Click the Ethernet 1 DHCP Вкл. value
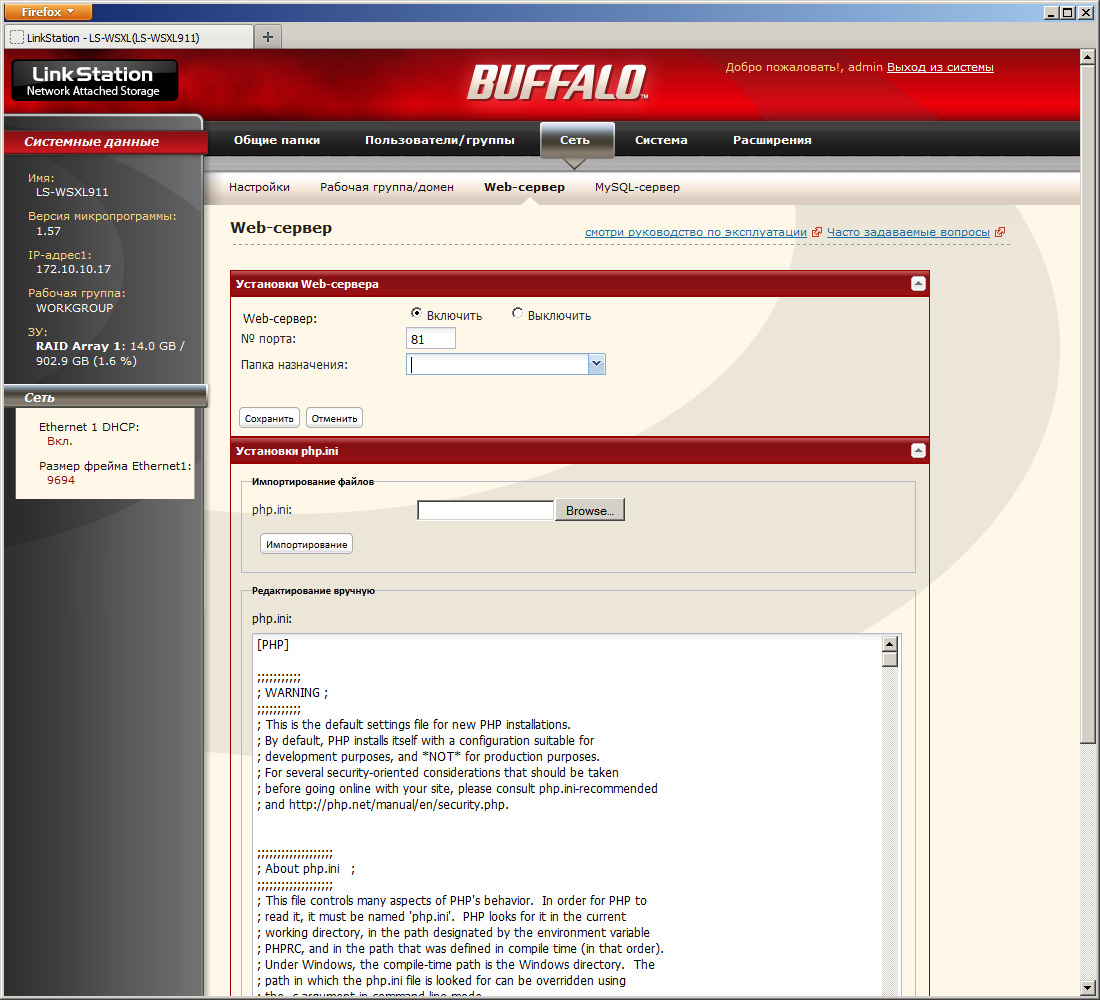 pos(60,441)
